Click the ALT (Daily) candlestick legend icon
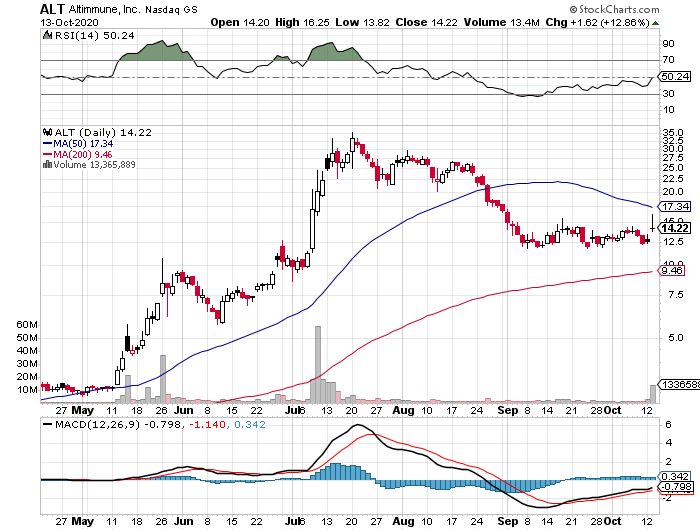Viewport: 700px width, 530px height. (x=46, y=131)
